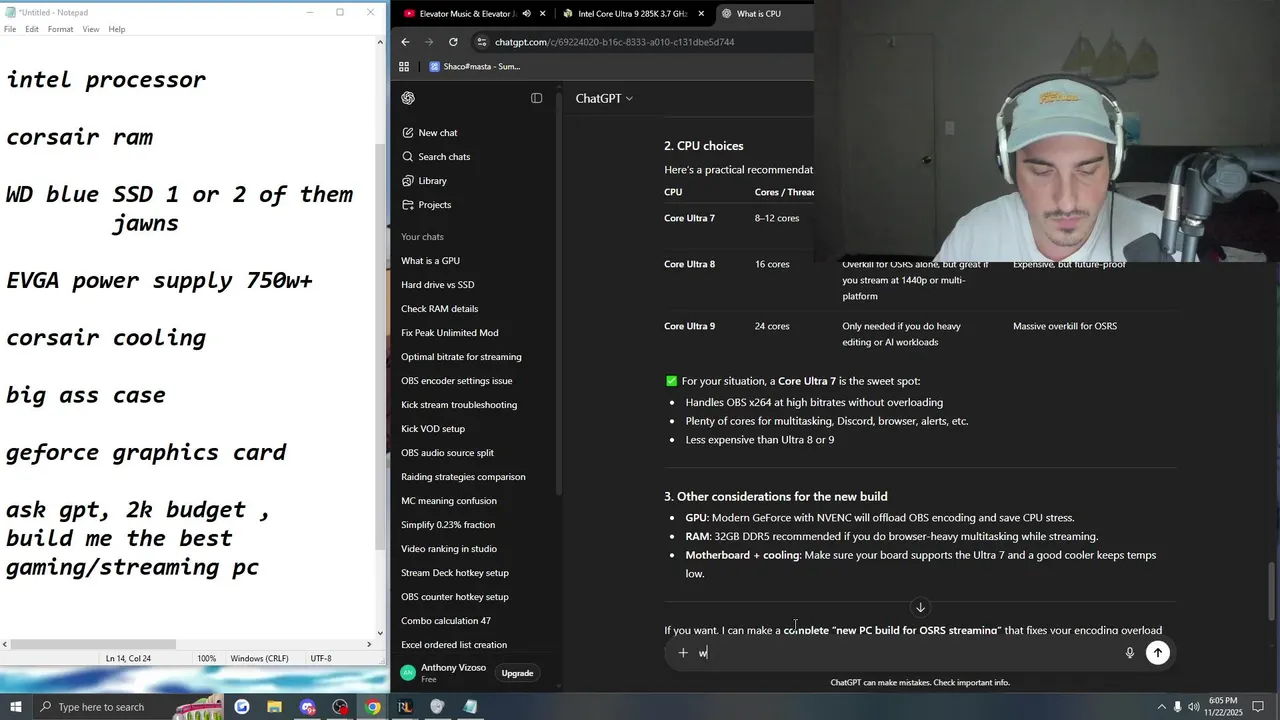Collapse the ChatGPT sidebar panel icon
Viewport: 1280px width, 720px height.
click(x=536, y=98)
